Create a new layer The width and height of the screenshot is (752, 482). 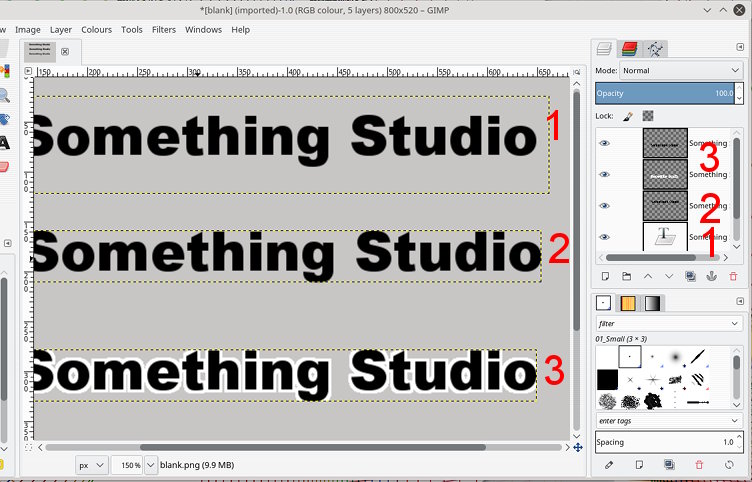point(605,276)
